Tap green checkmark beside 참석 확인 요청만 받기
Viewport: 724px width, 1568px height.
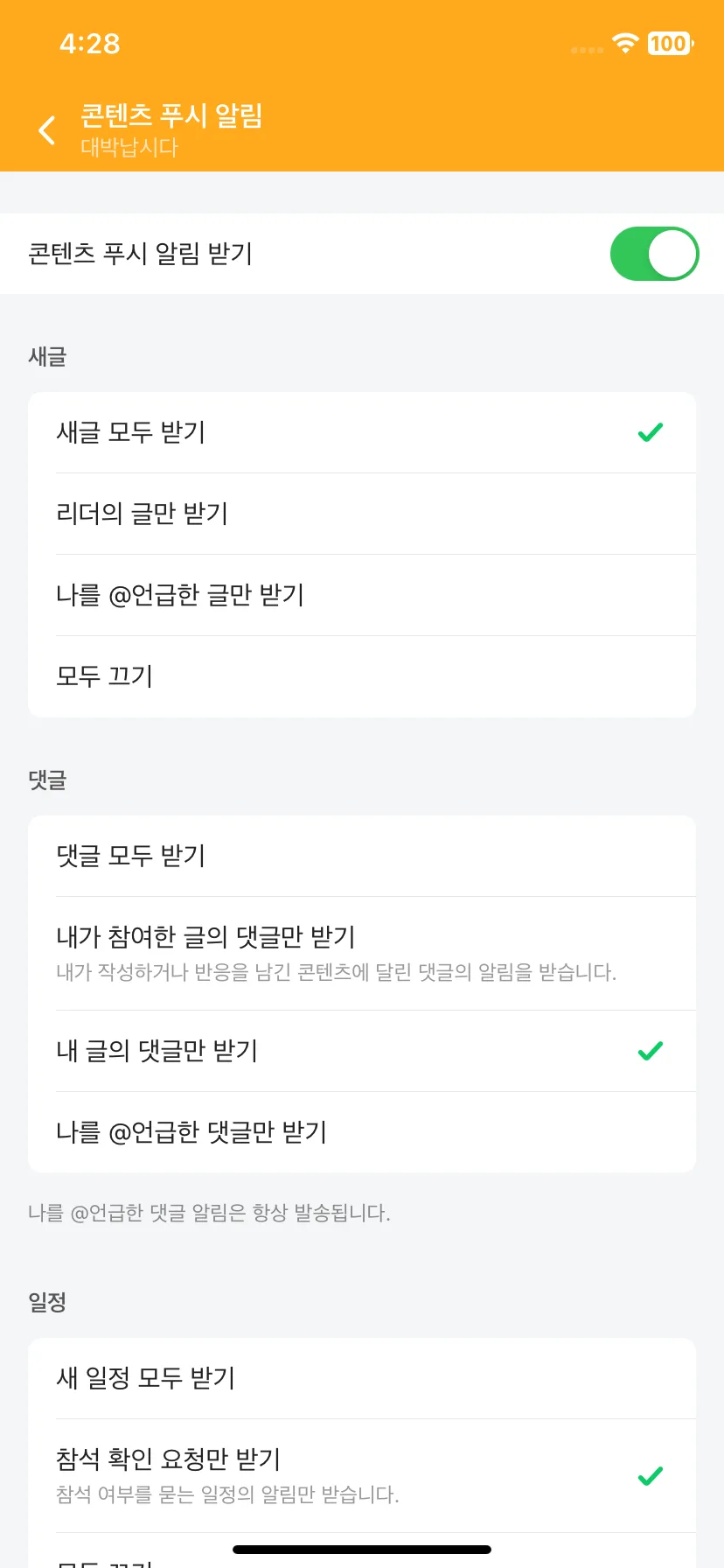[x=651, y=1476]
